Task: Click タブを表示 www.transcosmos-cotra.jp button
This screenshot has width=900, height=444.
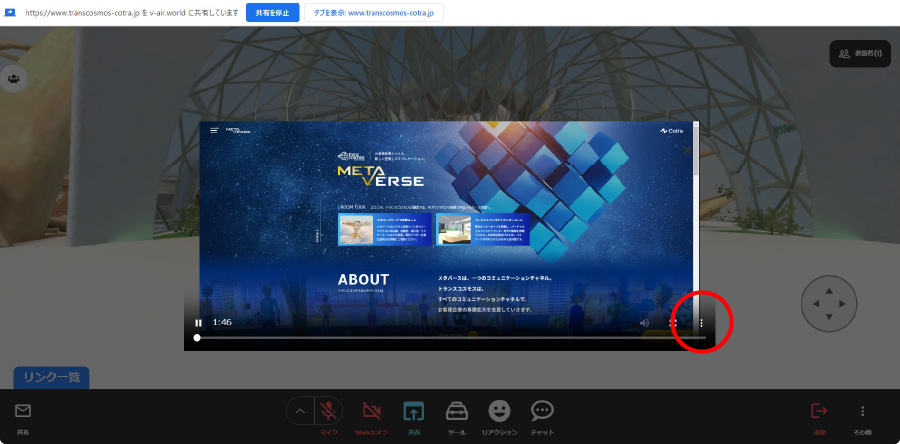Action: coord(374,13)
